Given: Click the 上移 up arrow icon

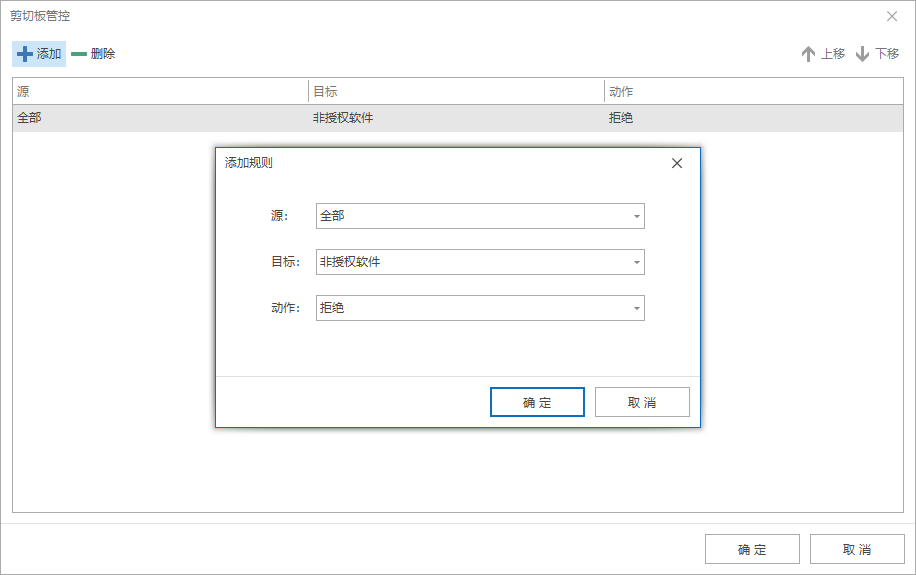Looking at the screenshot, I should point(808,54).
